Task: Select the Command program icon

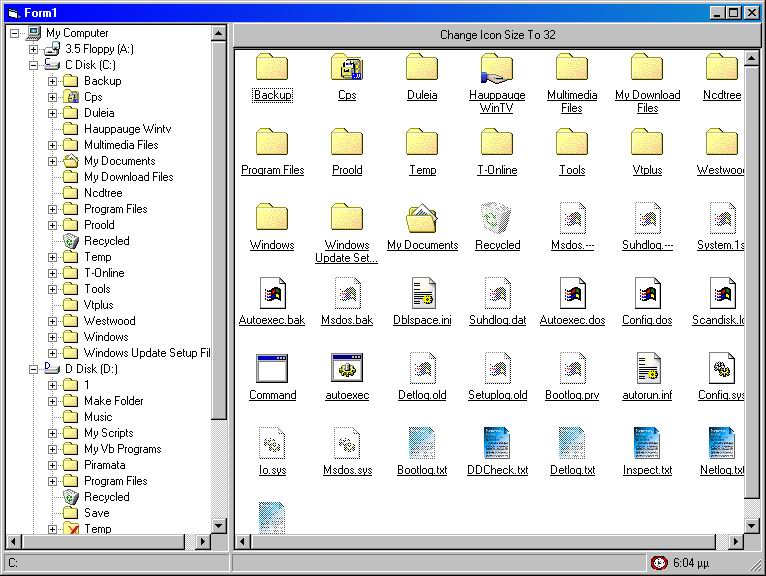Action: pos(272,368)
